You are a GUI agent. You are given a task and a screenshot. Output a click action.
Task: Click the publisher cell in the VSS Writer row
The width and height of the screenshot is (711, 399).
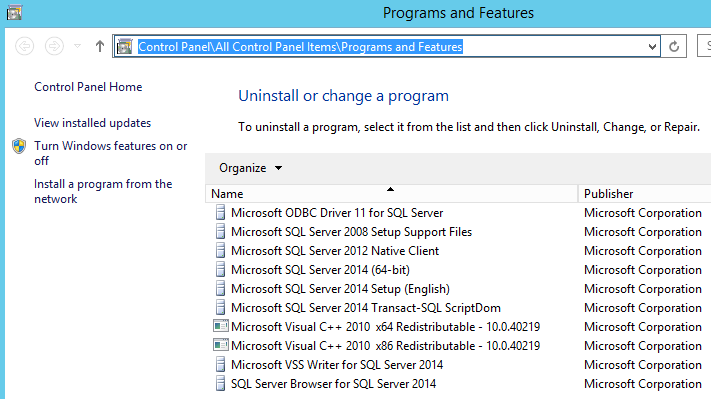click(643, 365)
